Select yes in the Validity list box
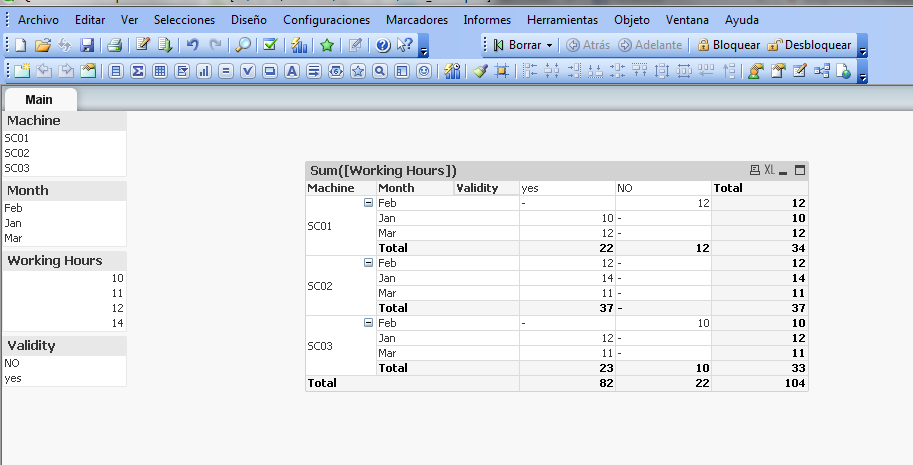 click(64, 378)
